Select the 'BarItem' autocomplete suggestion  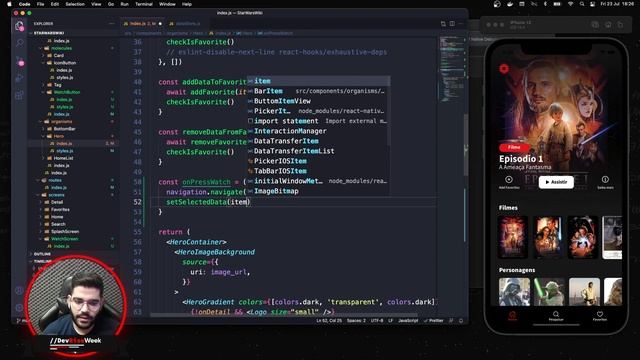[x=318, y=91]
